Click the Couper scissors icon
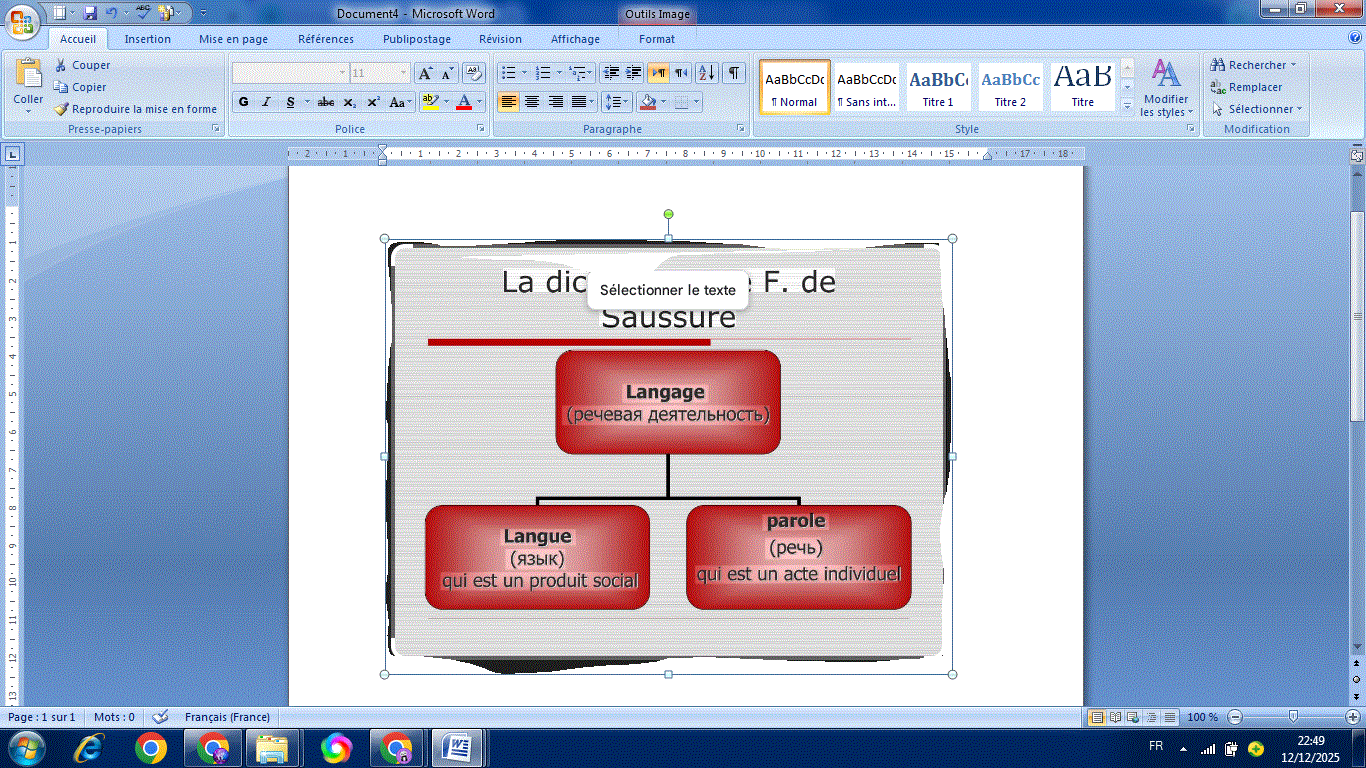The image size is (1366, 768). tap(61, 65)
